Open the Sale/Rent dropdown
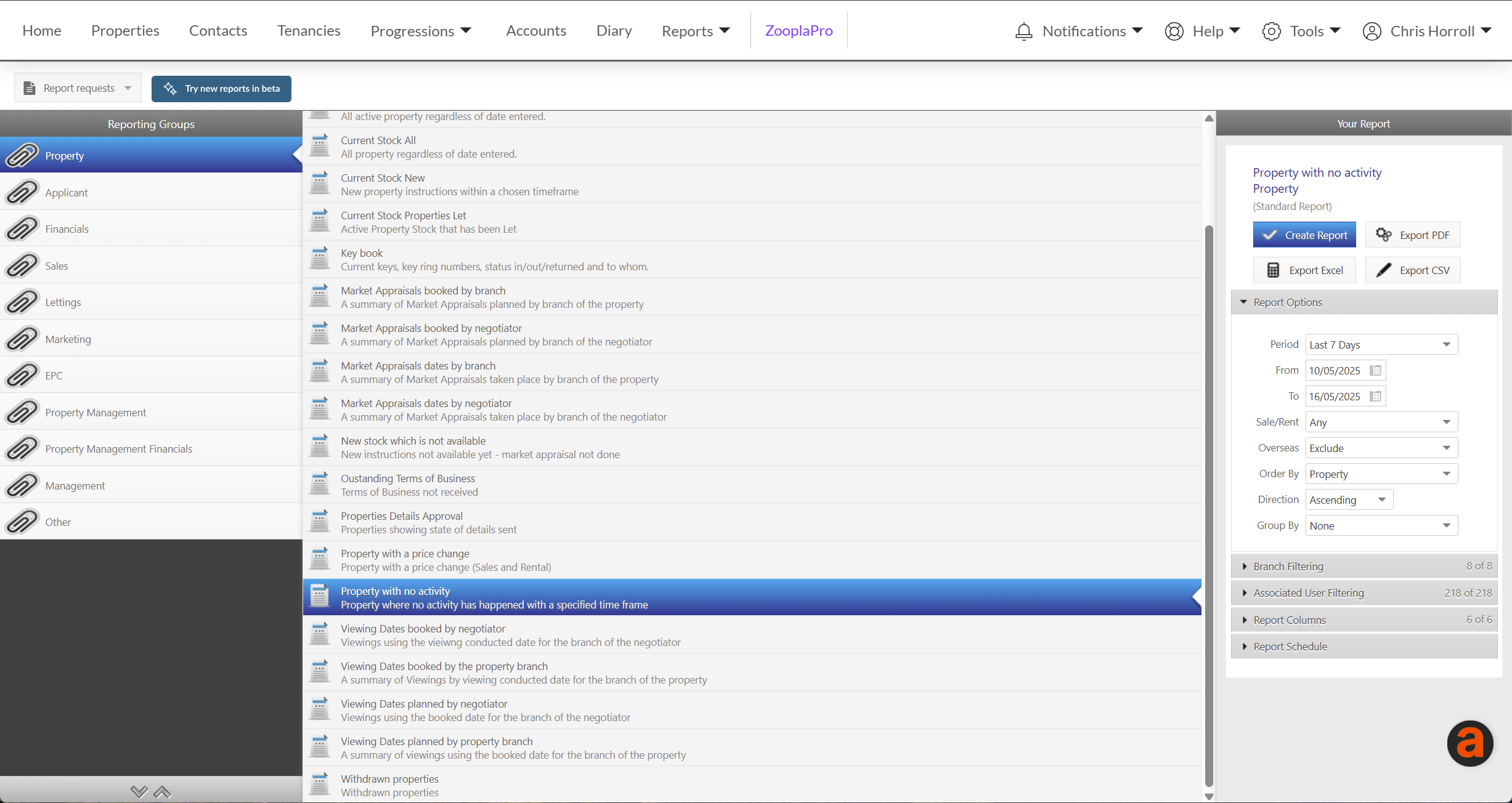 coord(1381,422)
